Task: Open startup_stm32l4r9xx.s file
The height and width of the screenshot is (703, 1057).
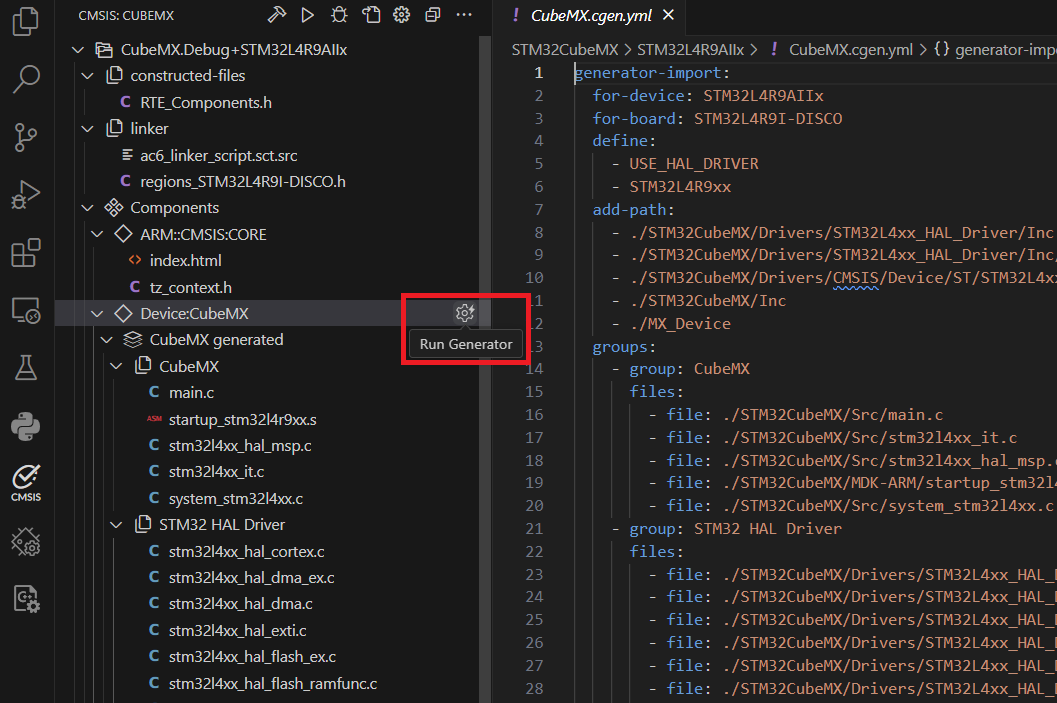Action: click(x=243, y=420)
